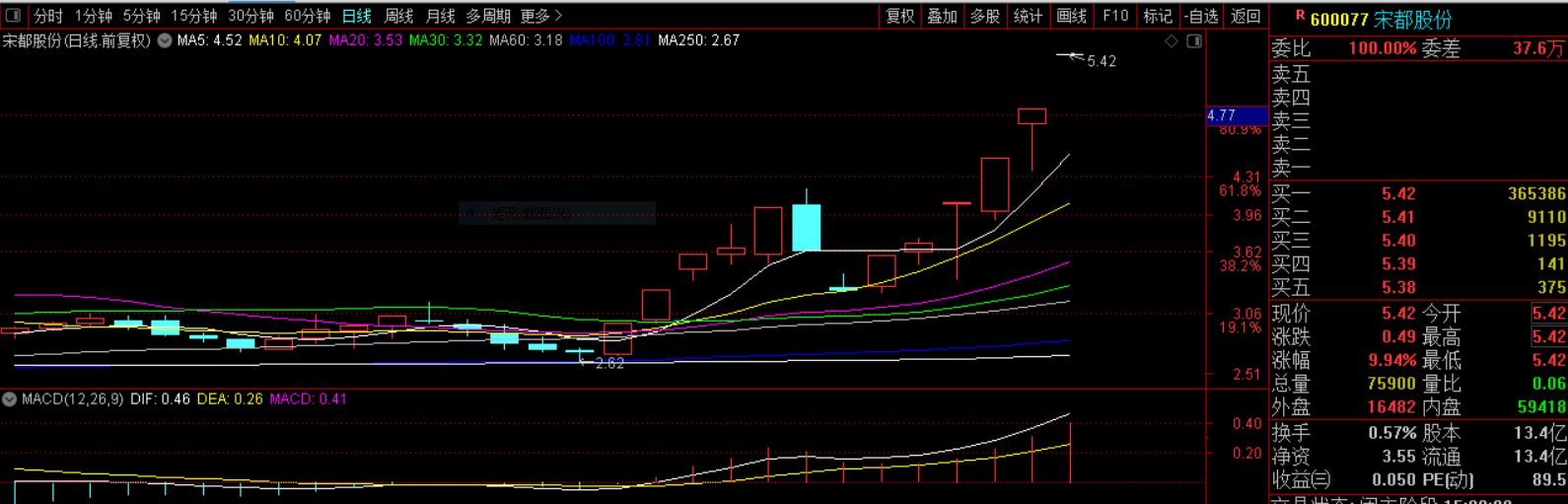Click the MA30: 3.32 indicator label
The image size is (1568, 504).
pos(446,40)
